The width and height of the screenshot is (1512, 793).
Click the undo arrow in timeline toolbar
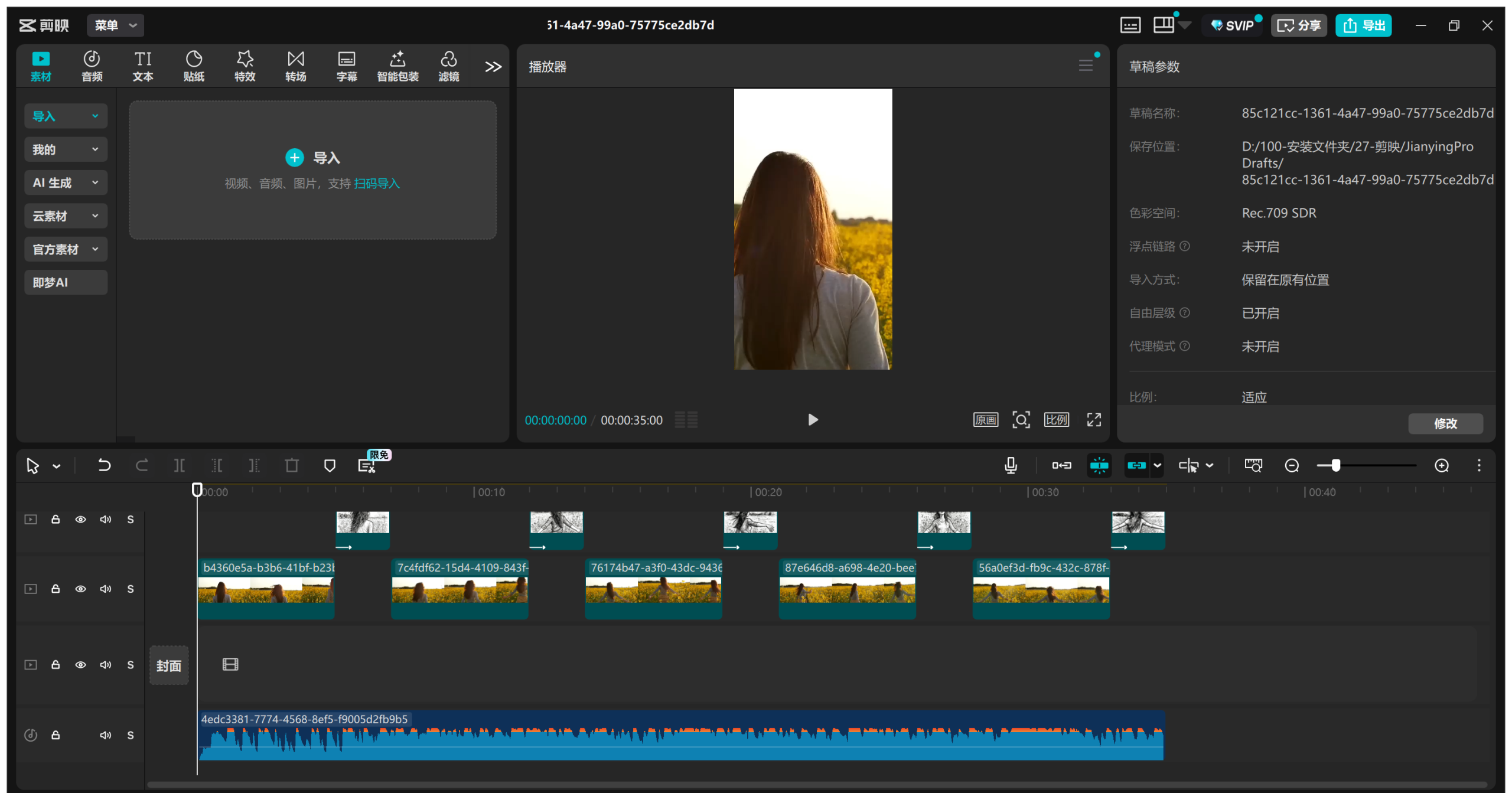pos(104,465)
